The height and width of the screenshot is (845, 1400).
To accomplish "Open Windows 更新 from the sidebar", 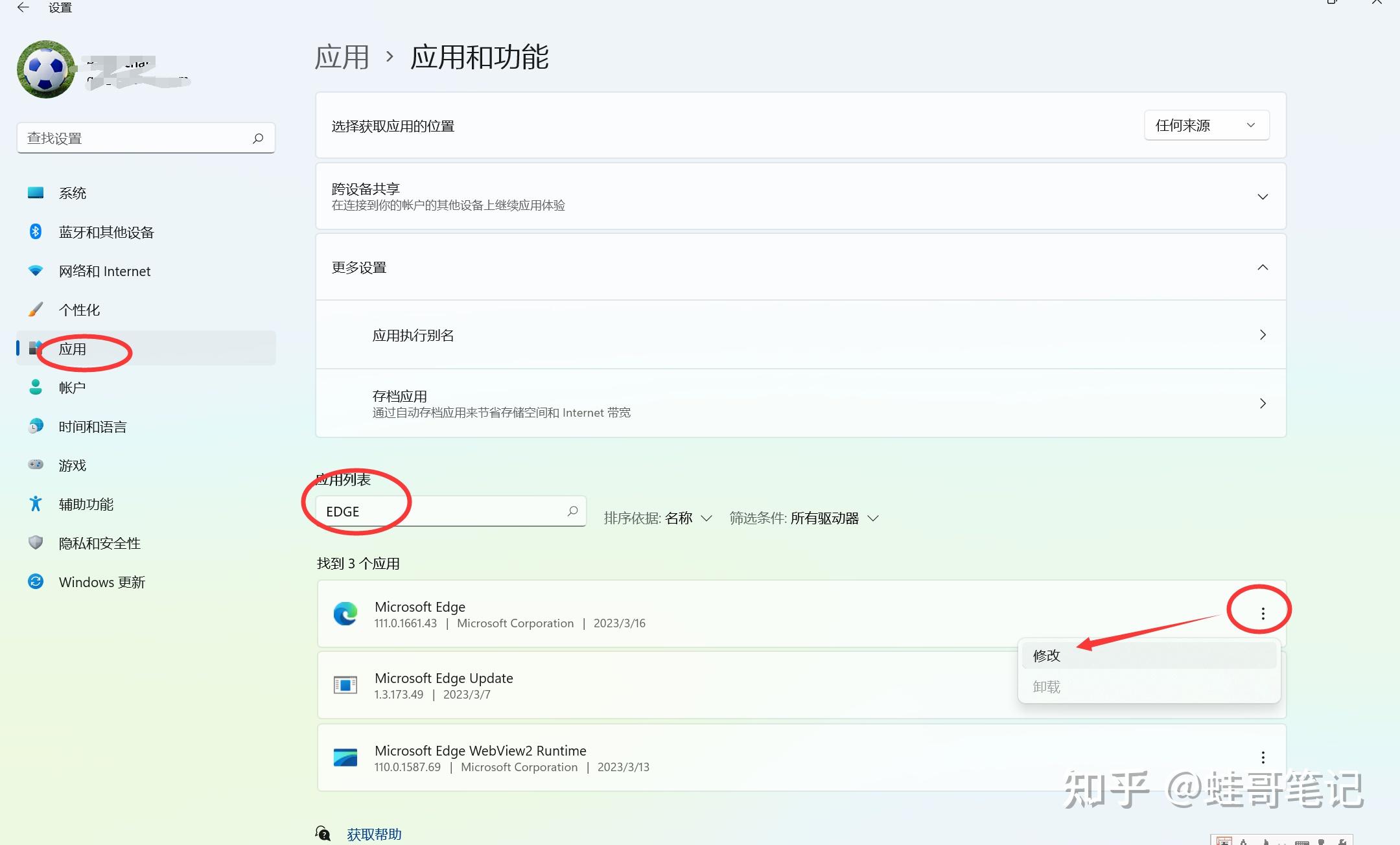I will coord(101,582).
